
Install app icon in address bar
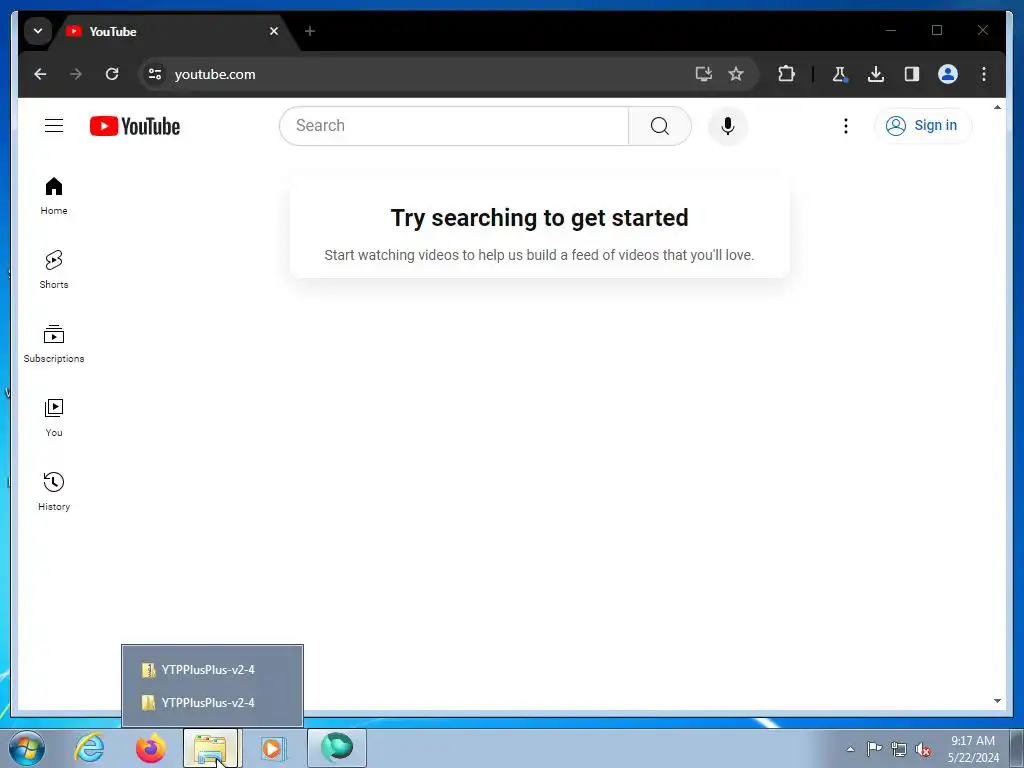click(703, 74)
